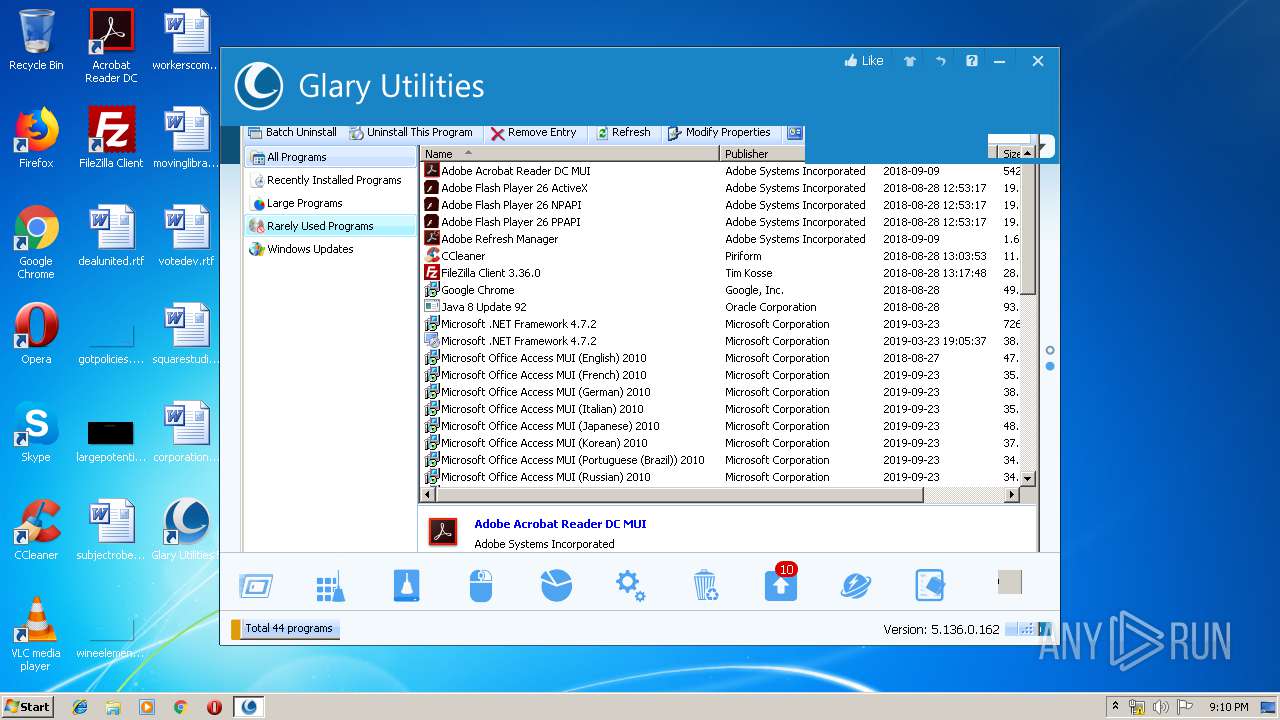Open FileZilla Client desktop shortcut
Viewport: 1280px width, 720px height.
tap(111, 138)
